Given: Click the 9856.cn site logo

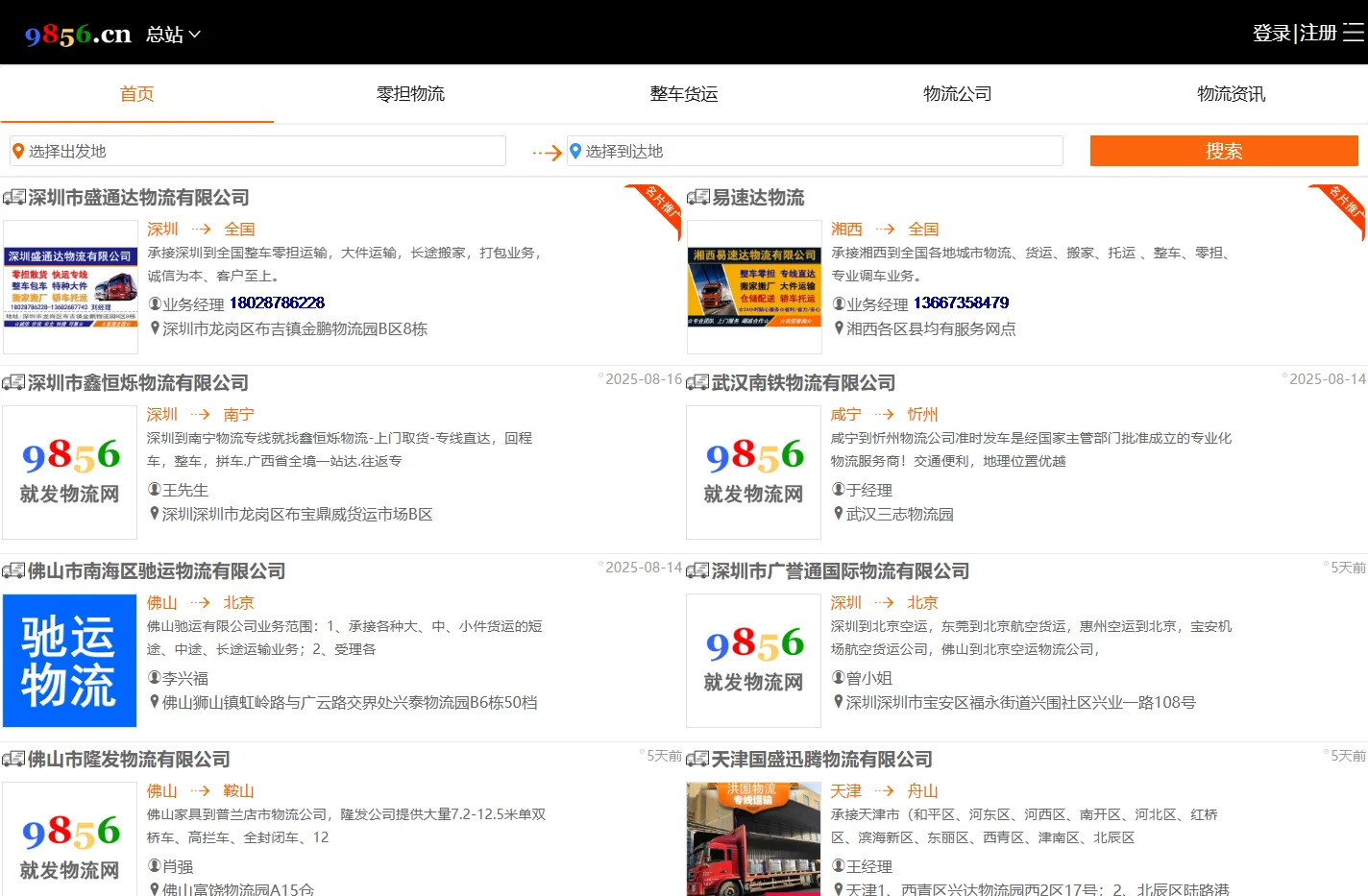Looking at the screenshot, I should coord(78,35).
